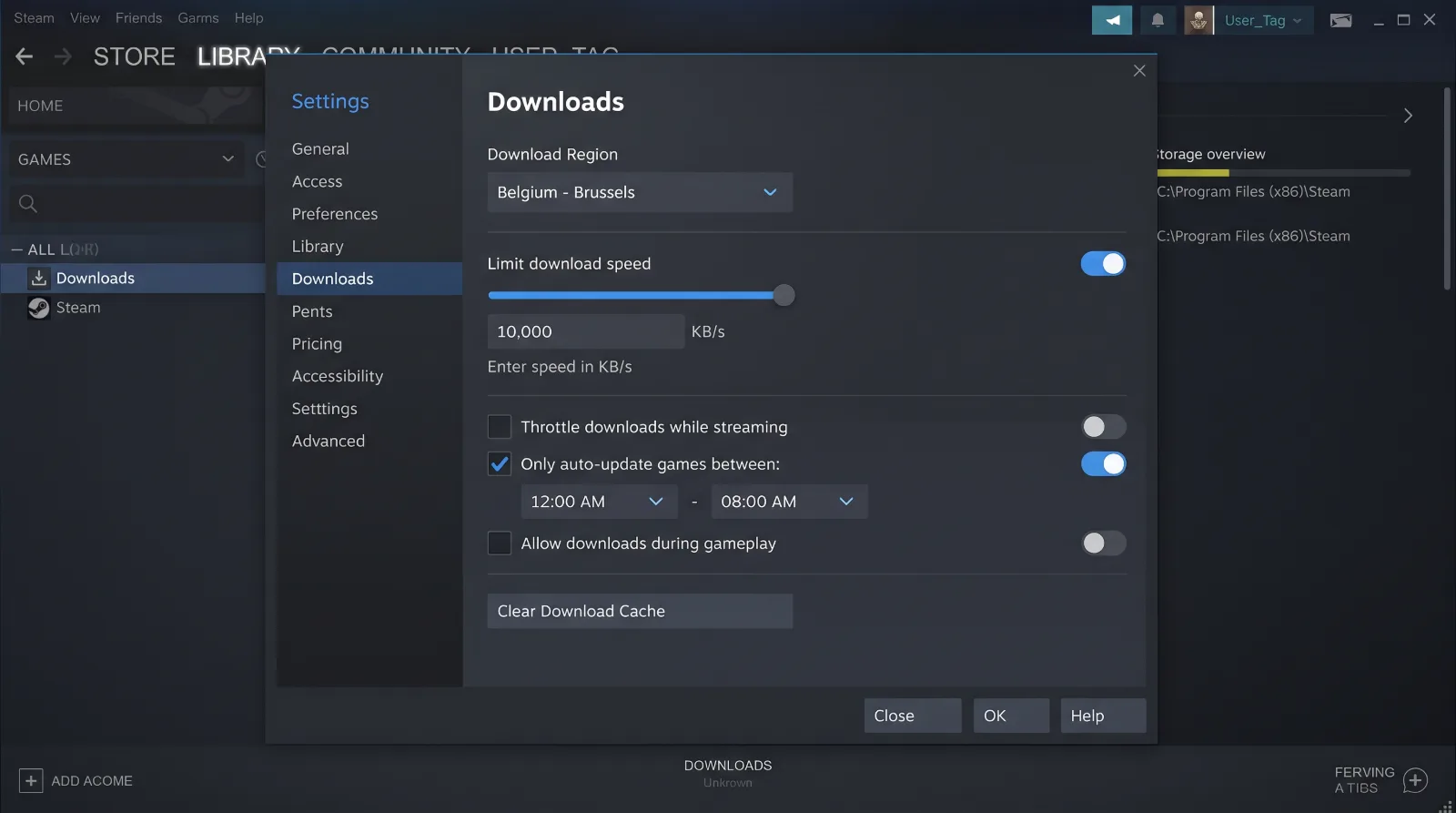Collapse the ALL library category
Image resolution: width=1456 pixels, height=813 pixels.
[x=17, y=249]
